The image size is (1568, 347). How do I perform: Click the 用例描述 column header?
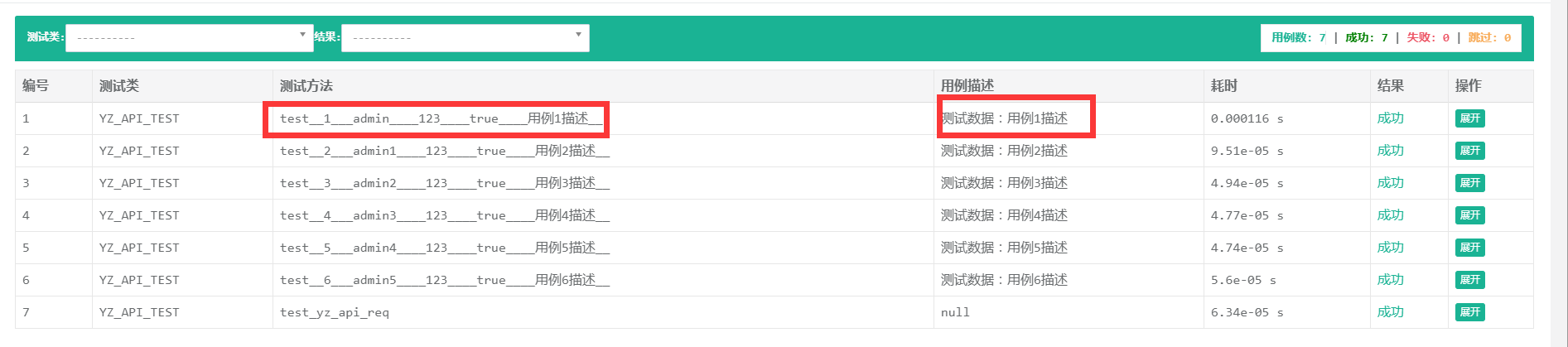(967, 86)
